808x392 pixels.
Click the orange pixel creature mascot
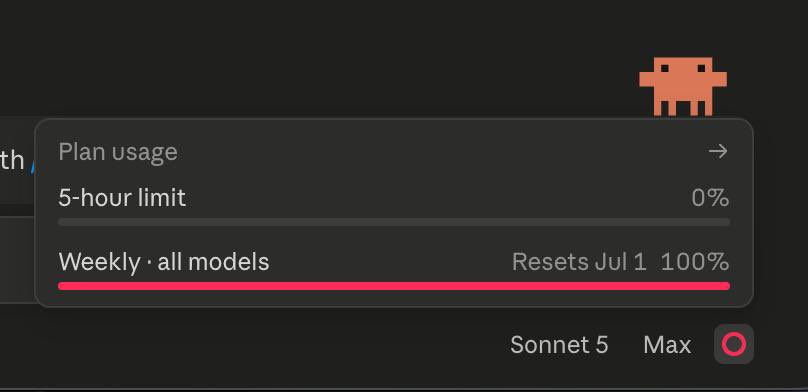pyautogui.click(x=683, y=87)
